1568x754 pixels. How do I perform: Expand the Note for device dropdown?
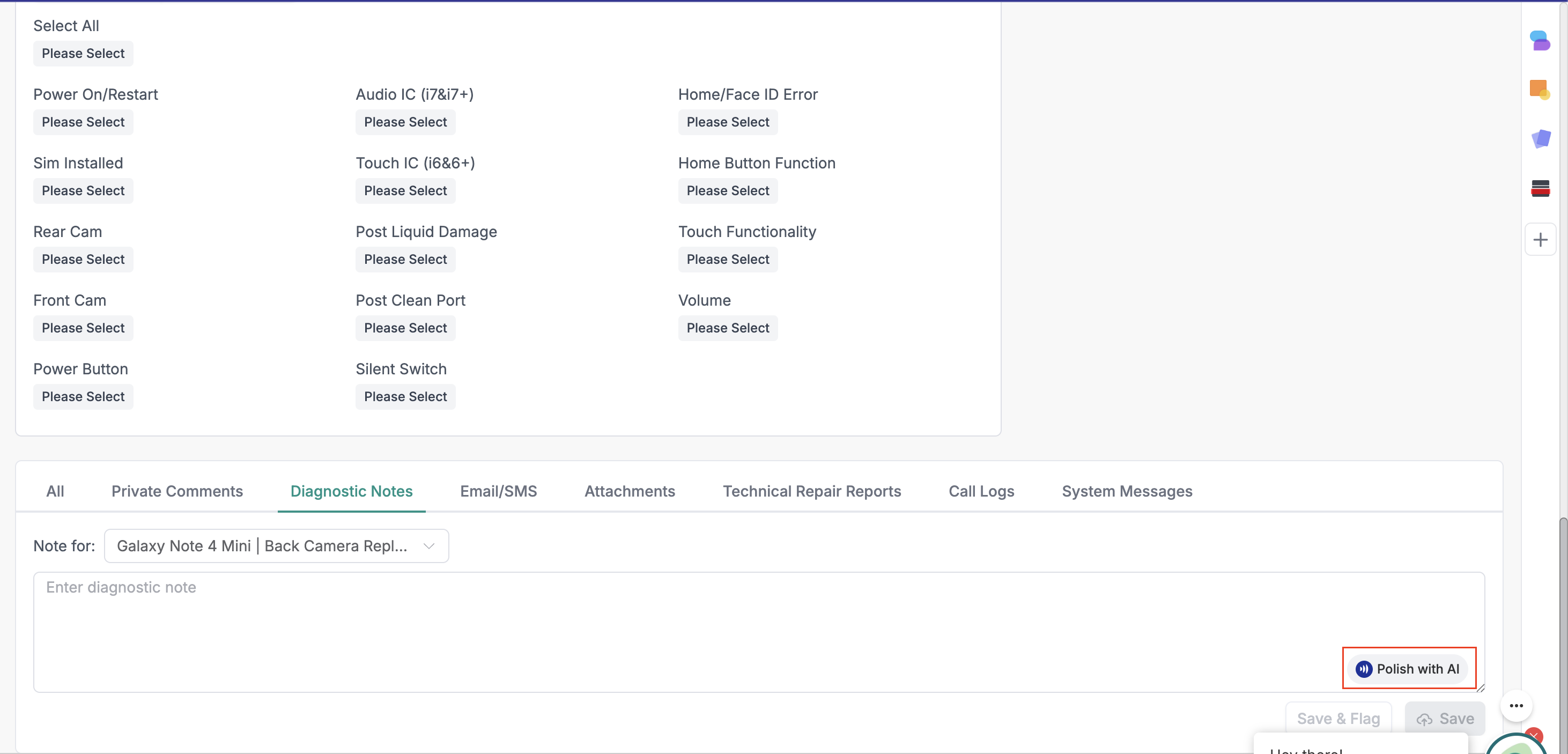(x=276, y=546)
